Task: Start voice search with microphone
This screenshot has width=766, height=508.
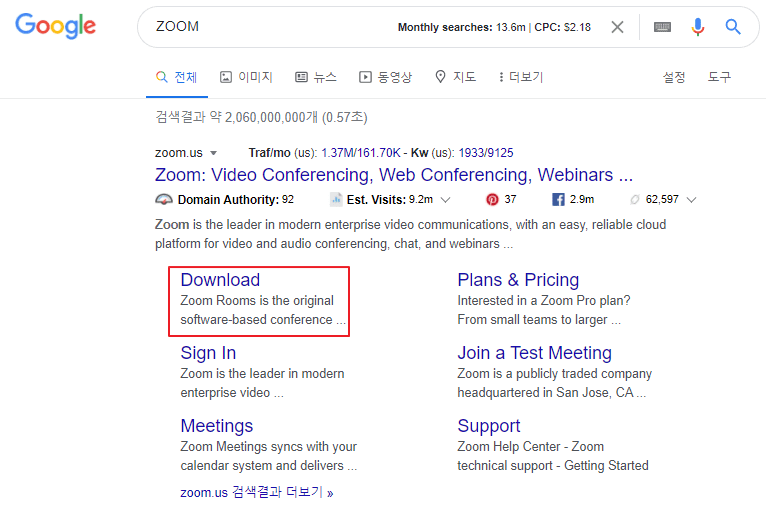Action: point(698,27)
